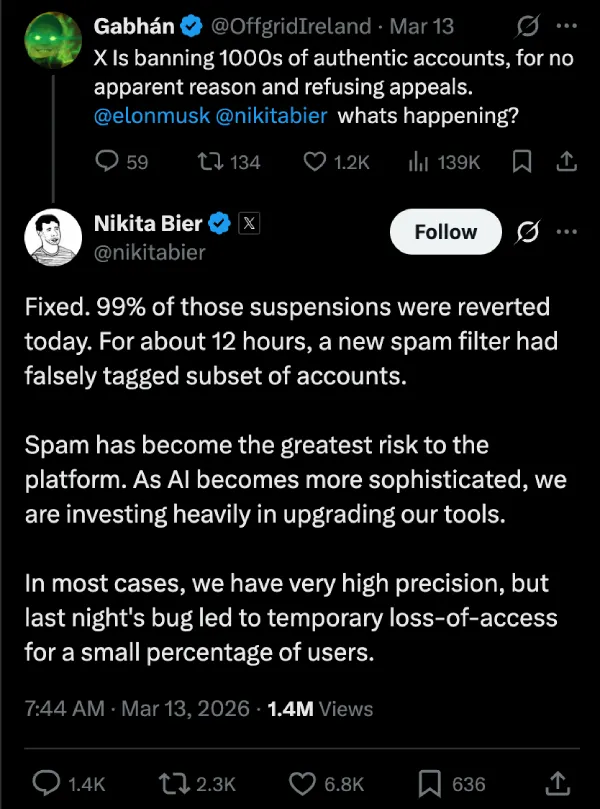Like Gabhán's post with 1.2K likes

(x=315, y=161)
